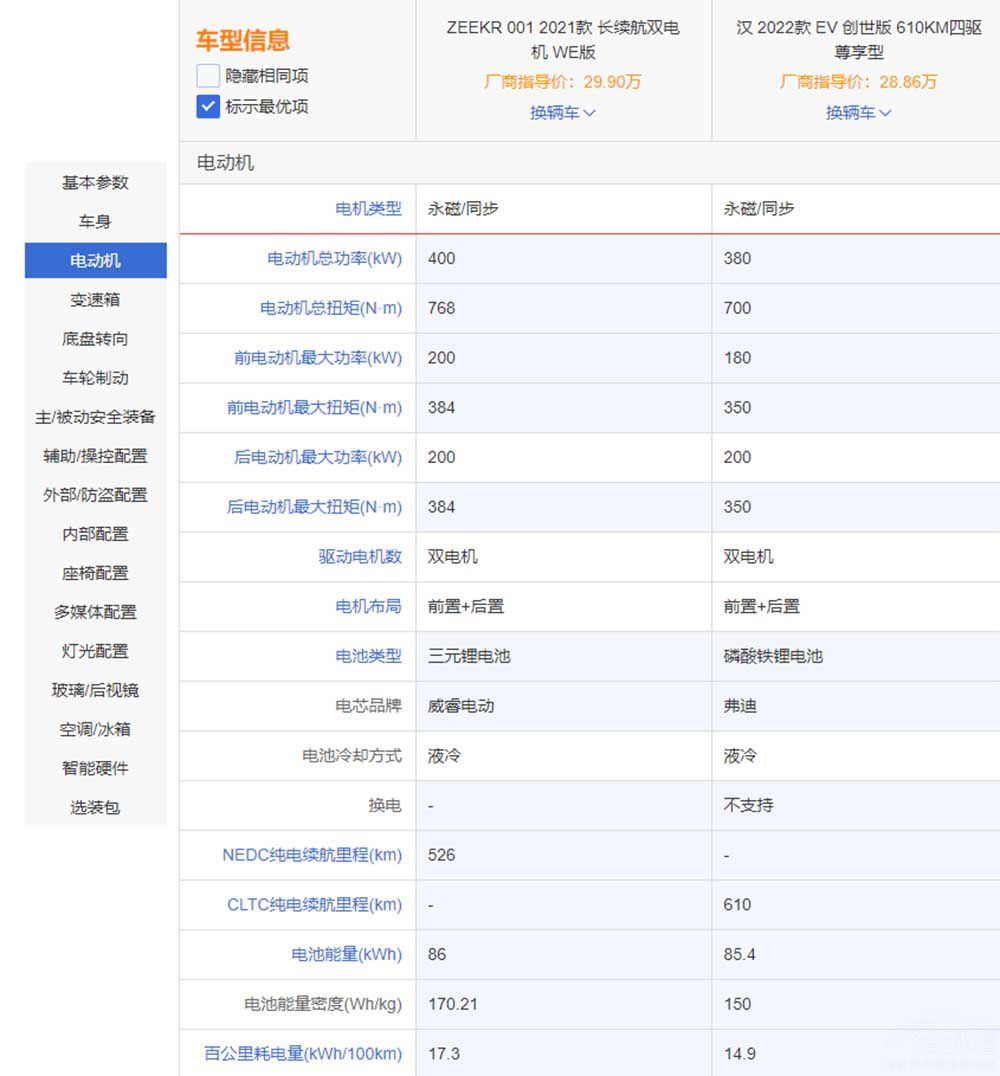Open the 电池类型 parameter link

click(368, 656)
